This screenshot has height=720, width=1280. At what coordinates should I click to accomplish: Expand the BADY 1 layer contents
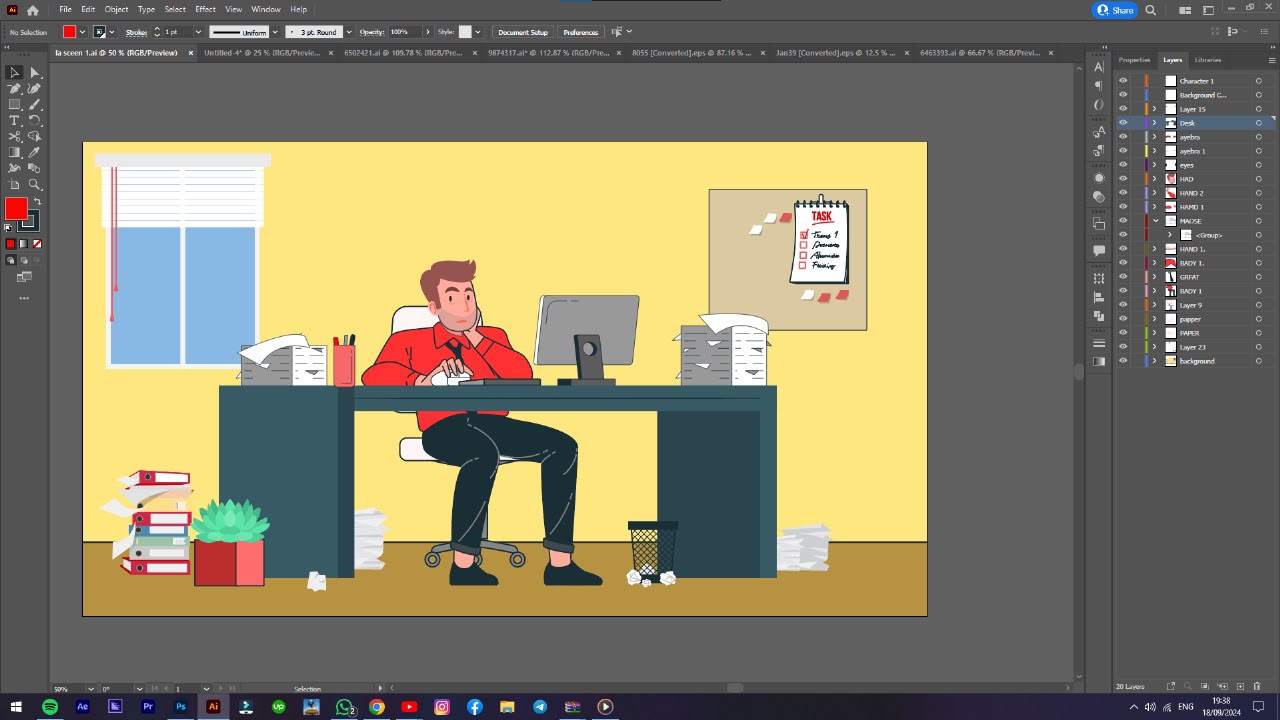[1155, 291]
